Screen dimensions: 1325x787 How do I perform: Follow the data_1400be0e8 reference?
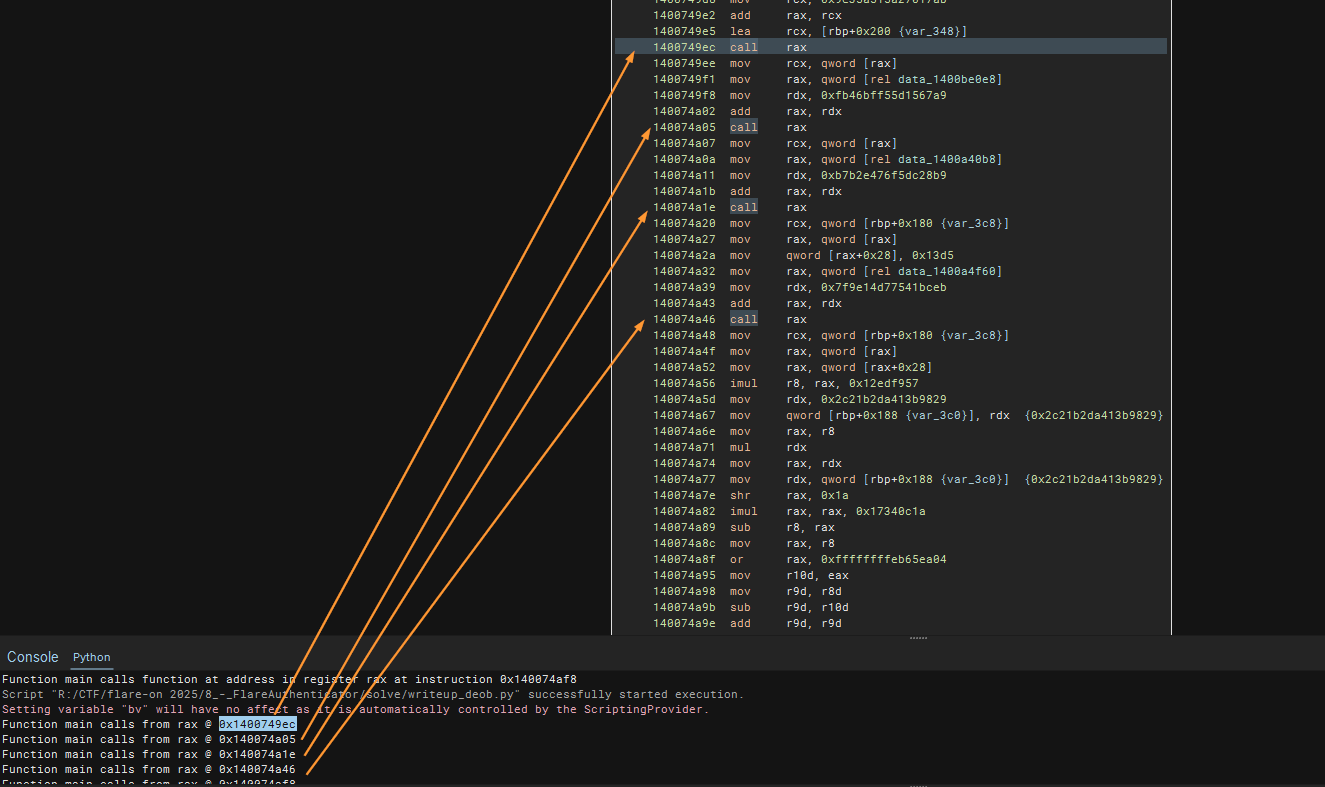(x=946, y=79)
